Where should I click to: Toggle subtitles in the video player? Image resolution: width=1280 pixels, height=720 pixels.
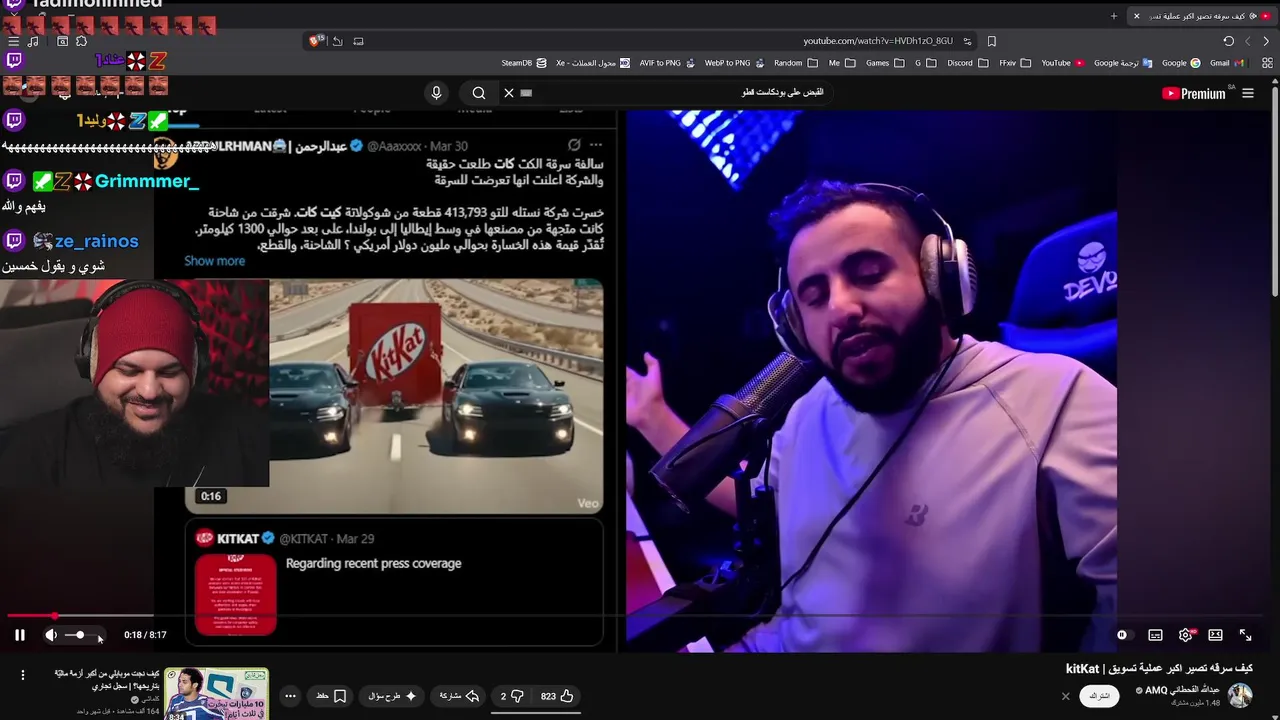tap(1155, 635)
